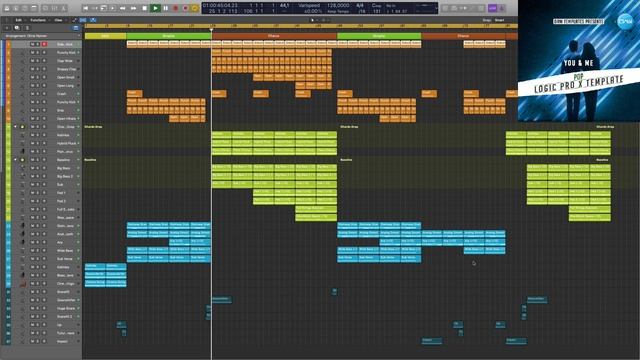Mute the Sub Verse track
Image resolution: width=640 pixels, height=360 pixels.
click(x=32, y=259)
